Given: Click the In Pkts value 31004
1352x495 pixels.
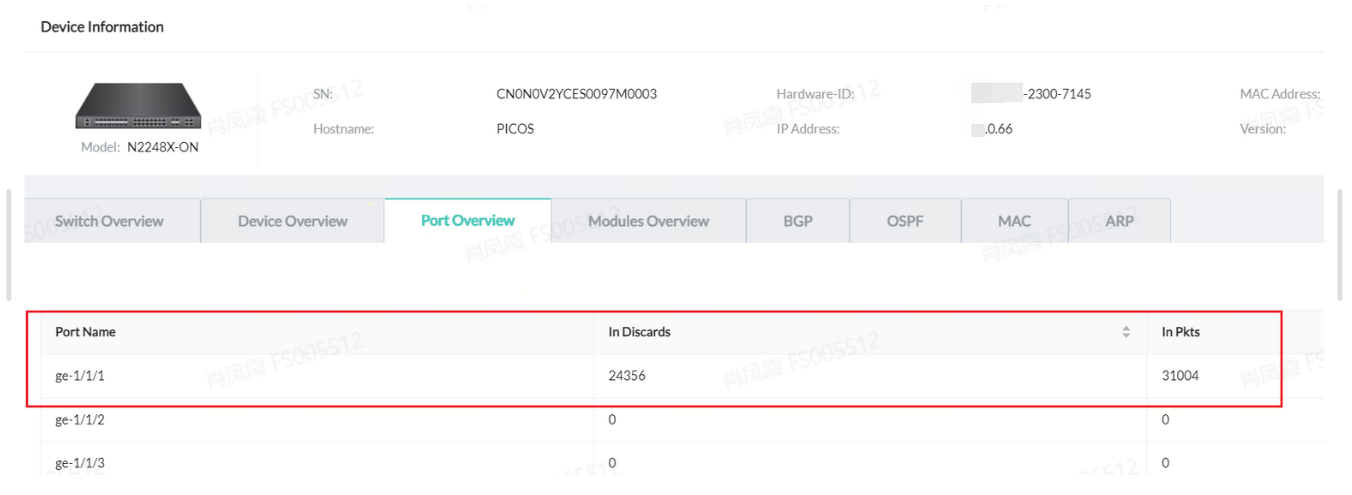Looking at the screenshot, I should 1180,376.
